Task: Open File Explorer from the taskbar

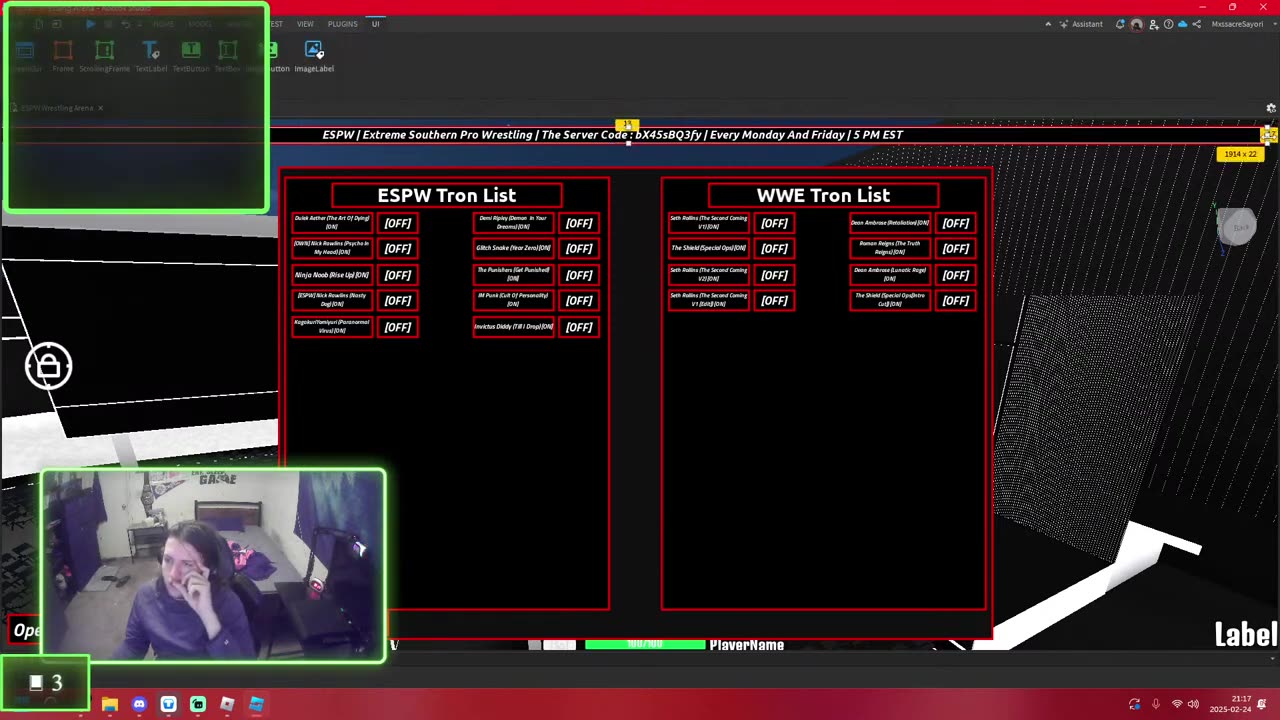Action: (x=110, y=704)
